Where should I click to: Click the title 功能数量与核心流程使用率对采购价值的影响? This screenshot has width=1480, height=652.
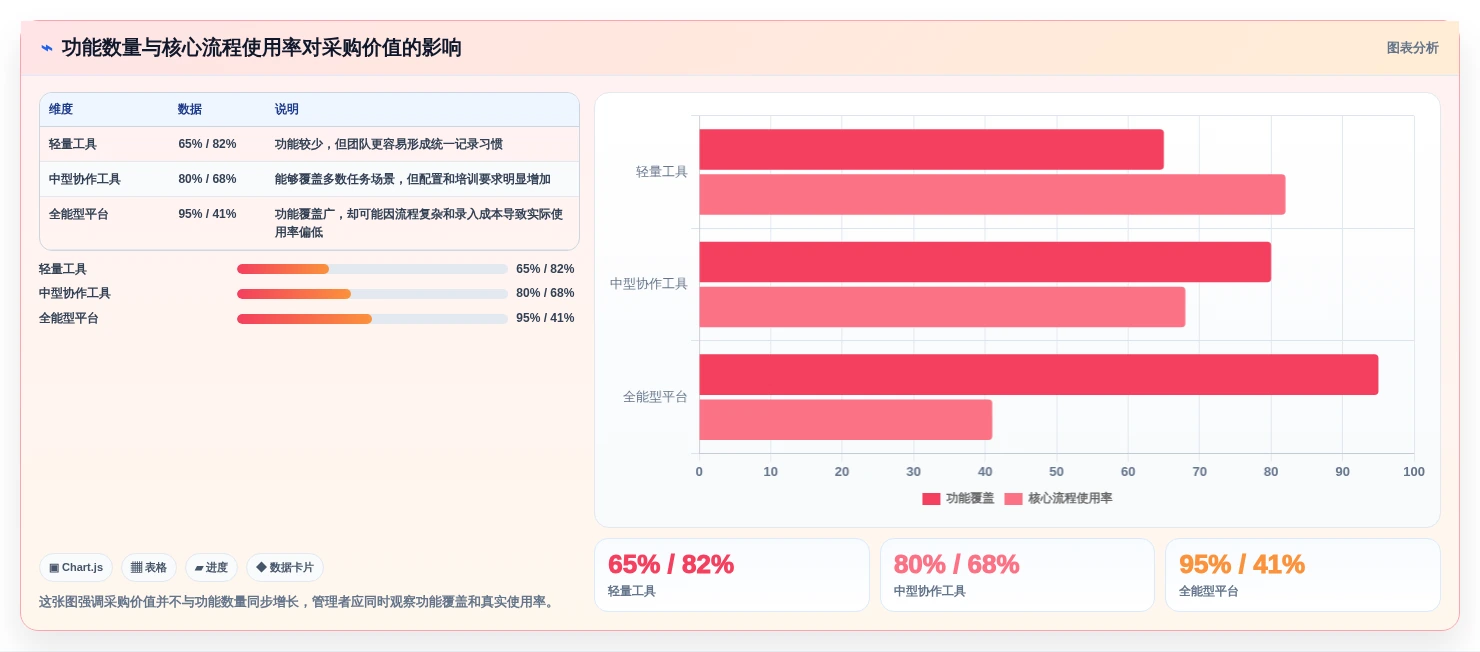[x=262, y=48]
